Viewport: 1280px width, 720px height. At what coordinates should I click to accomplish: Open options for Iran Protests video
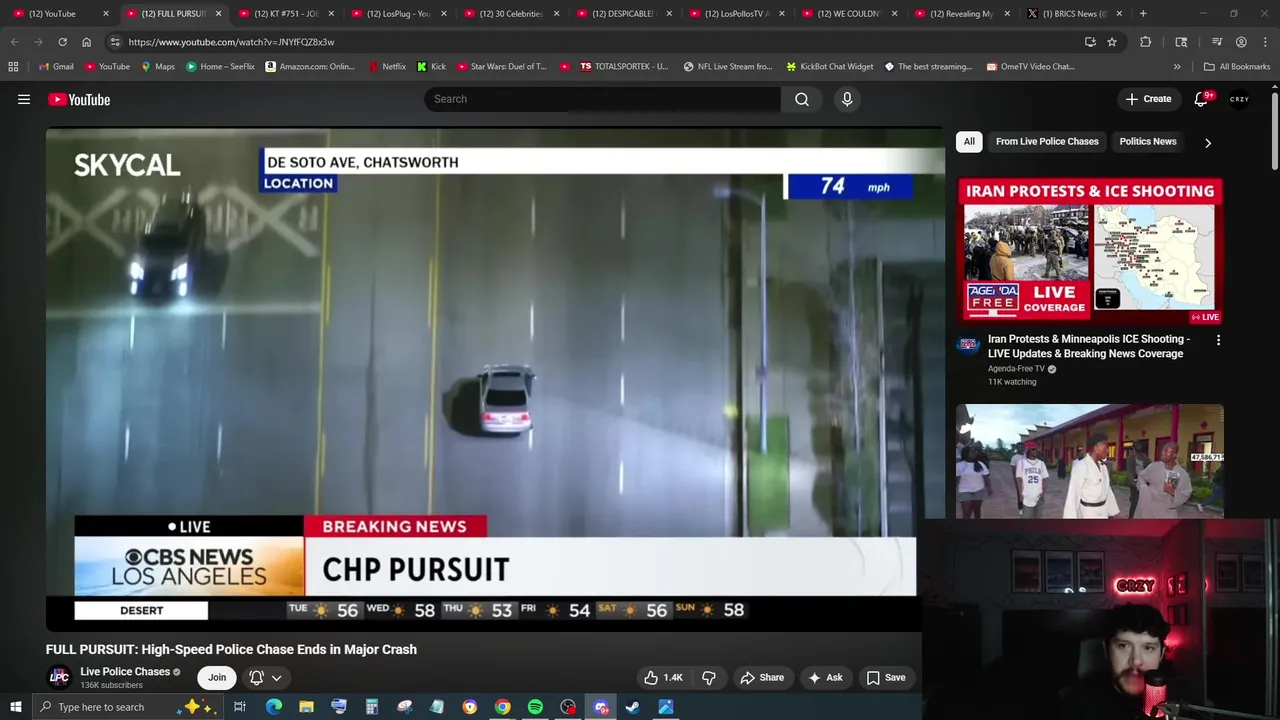coord(1218,341)
